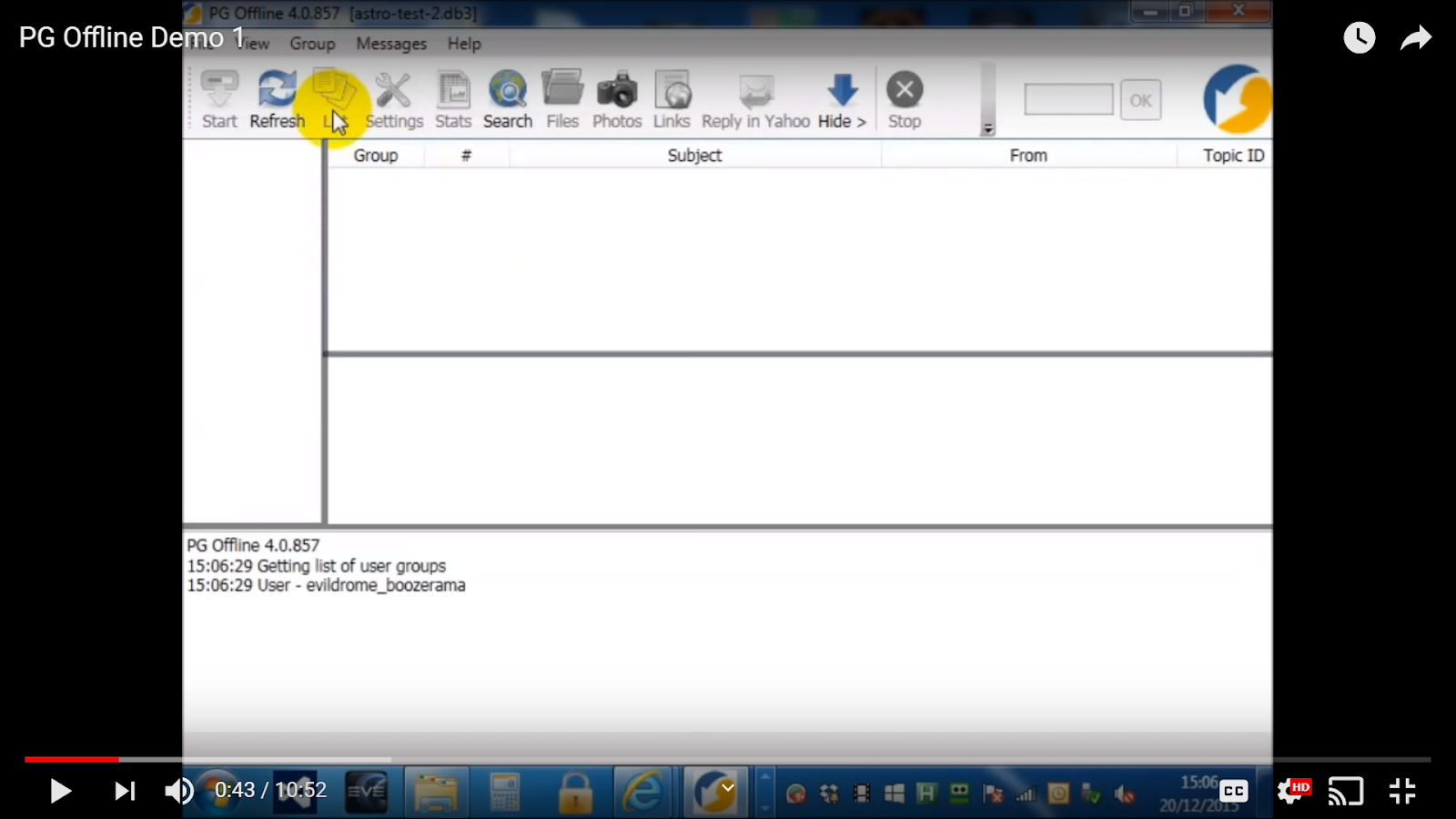Click the file explorer taskbar icon
Viewport: 1456px width, 819px height.
pyautogui.click(x=436, y=792)
